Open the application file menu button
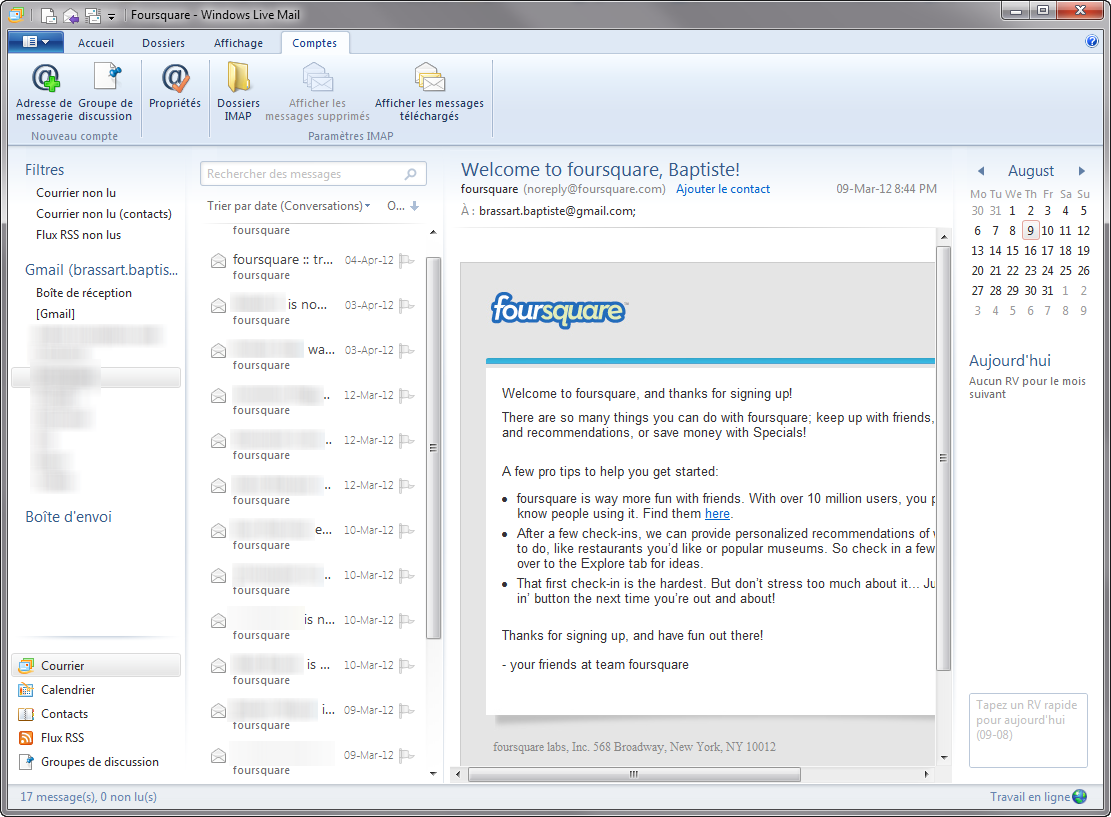 [36, 42]
